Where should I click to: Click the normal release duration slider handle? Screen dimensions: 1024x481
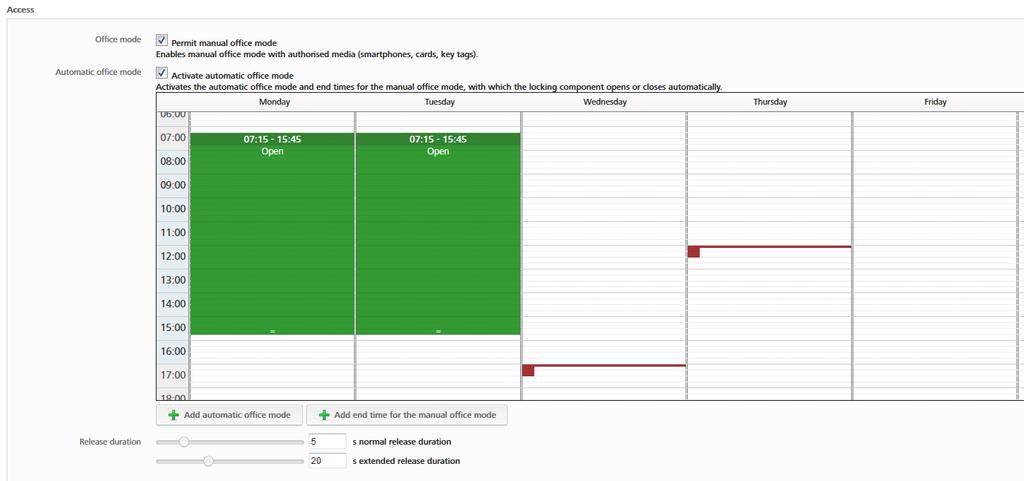tap(184, 442)
